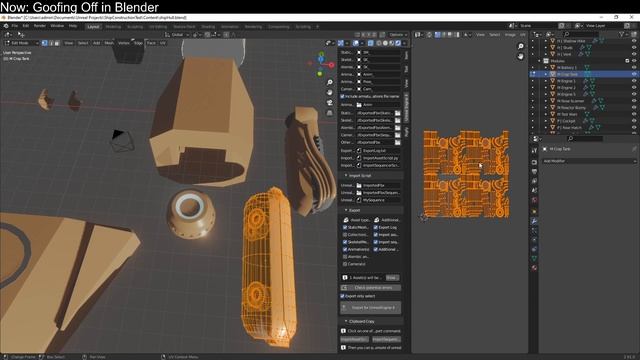This screenshot has height=360, width=640.
Task: Toggle camera view icon in 3D viewport
Action: (330, 103)
